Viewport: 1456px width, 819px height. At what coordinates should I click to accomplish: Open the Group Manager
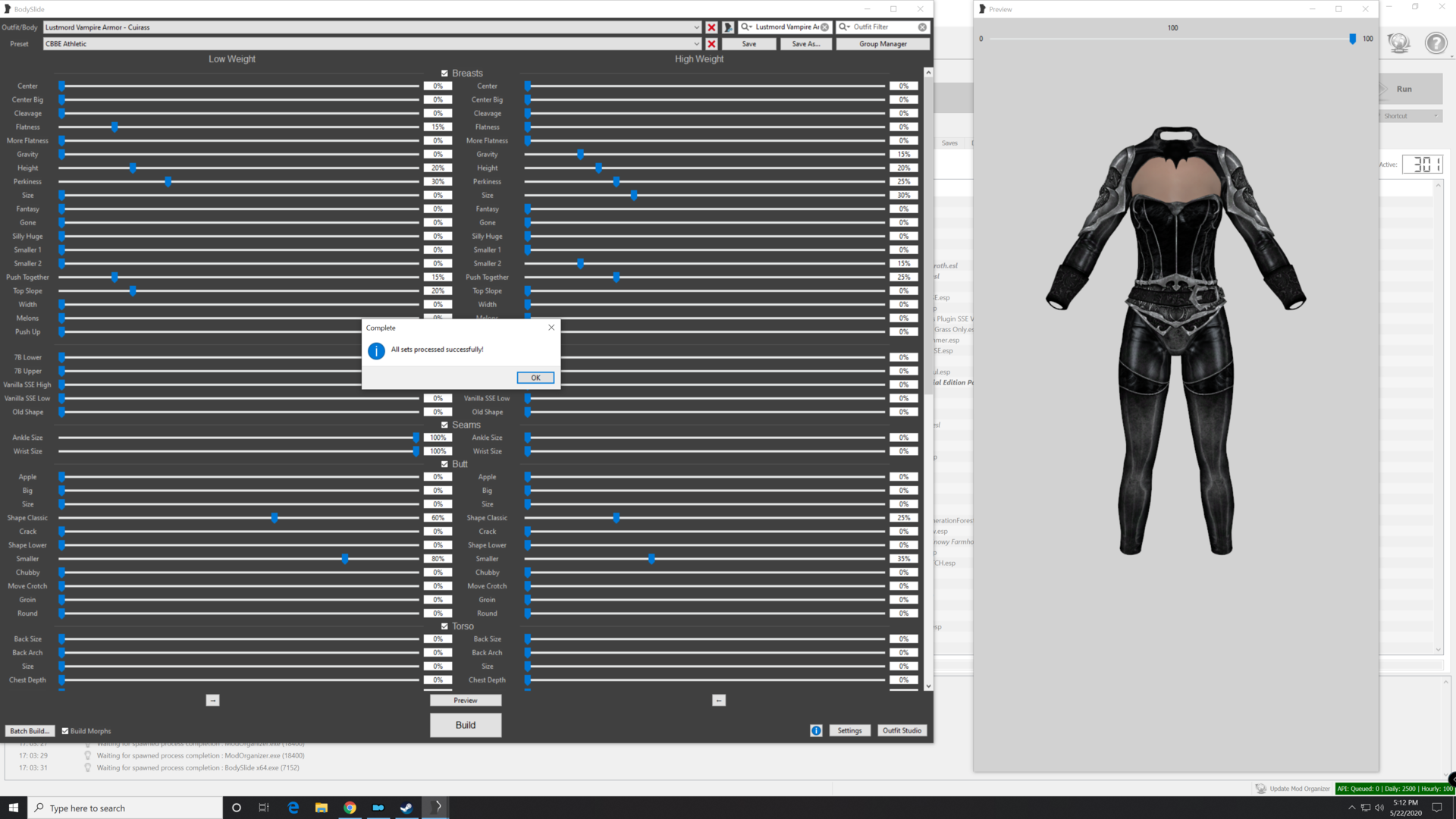883,44
